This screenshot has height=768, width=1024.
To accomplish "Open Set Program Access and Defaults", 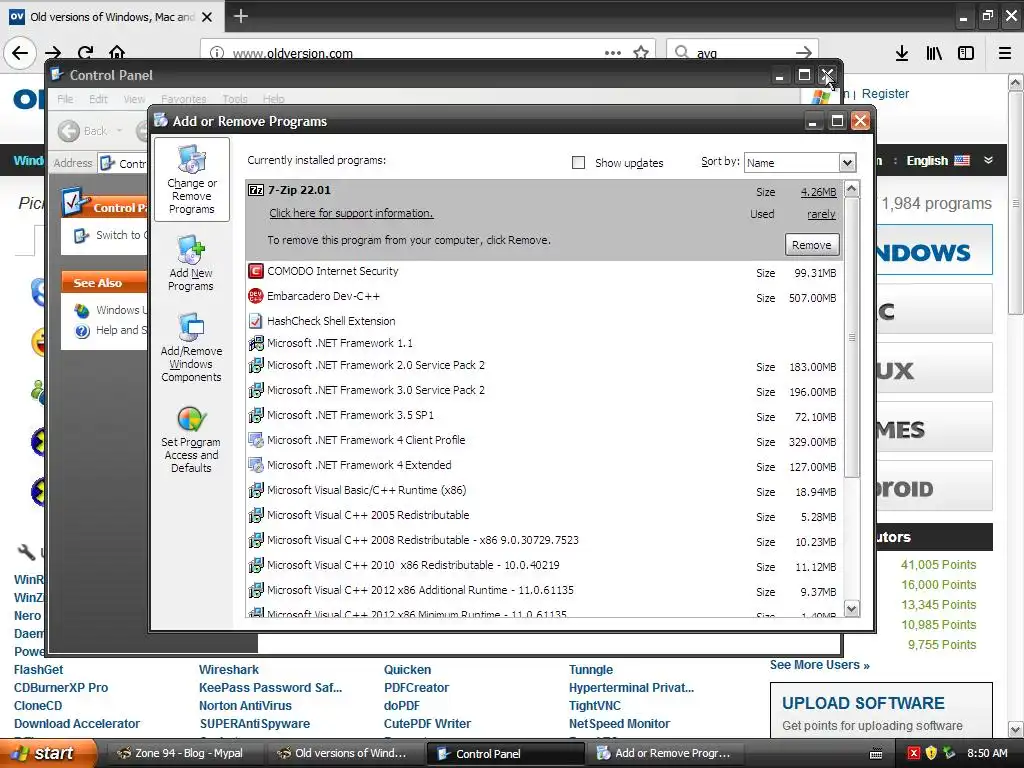I will click(x=191, y=439).
